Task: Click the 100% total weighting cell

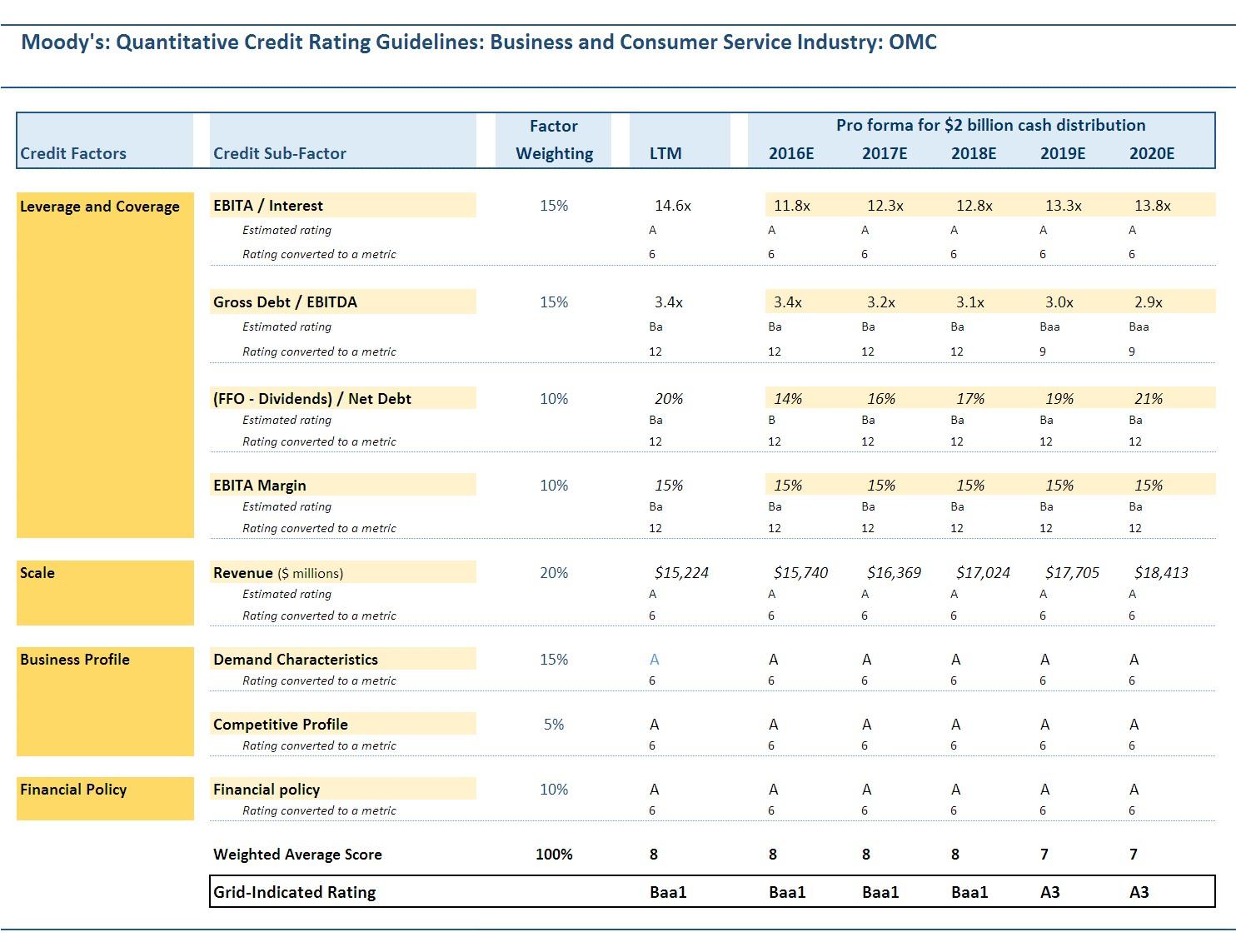Action: tap(554, 855)
